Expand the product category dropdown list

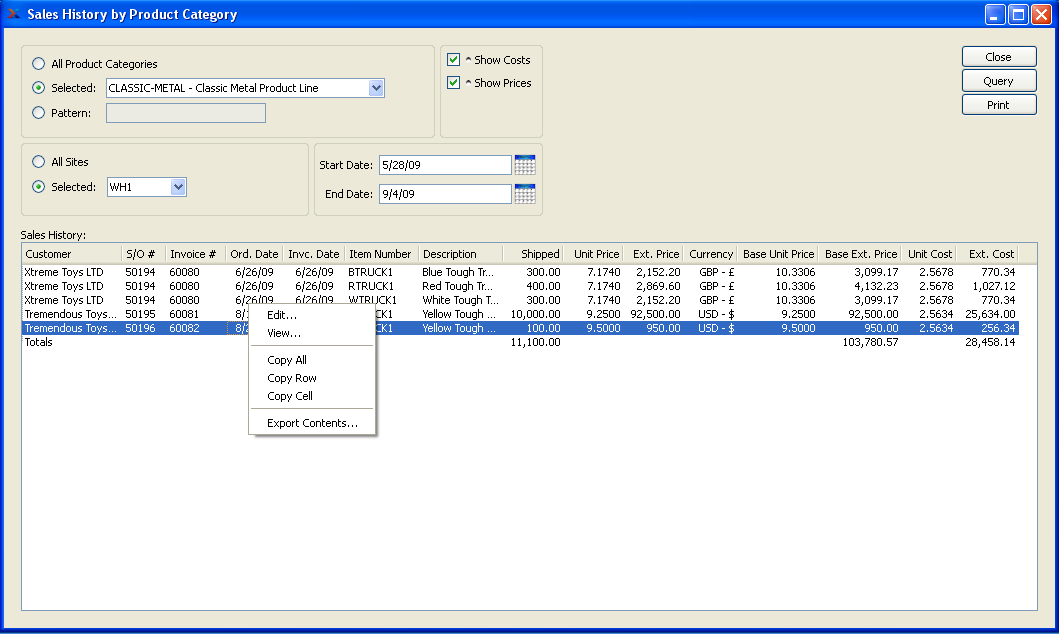[x=376, y=88]
